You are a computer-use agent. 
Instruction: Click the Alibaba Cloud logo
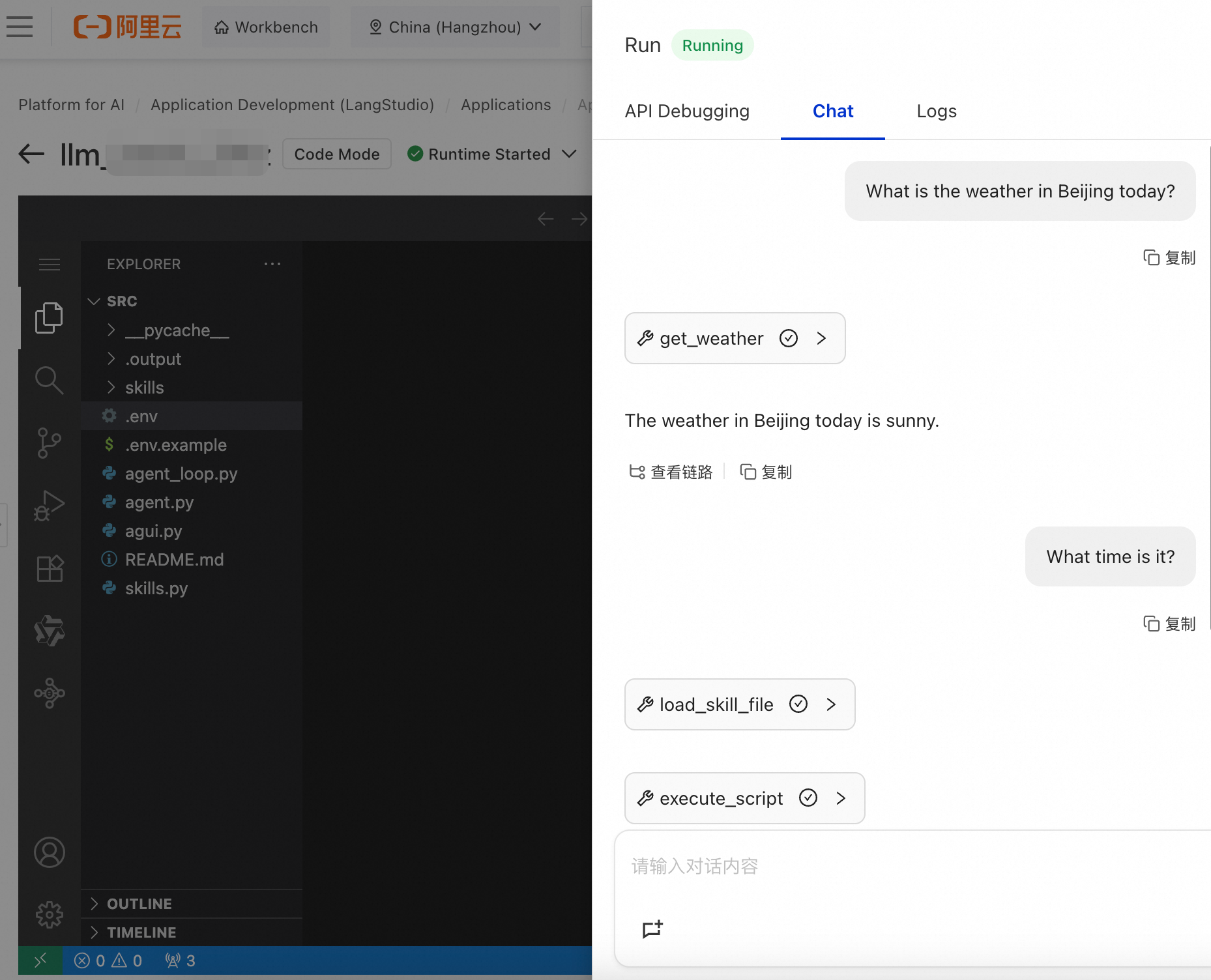tap(127, 27)
